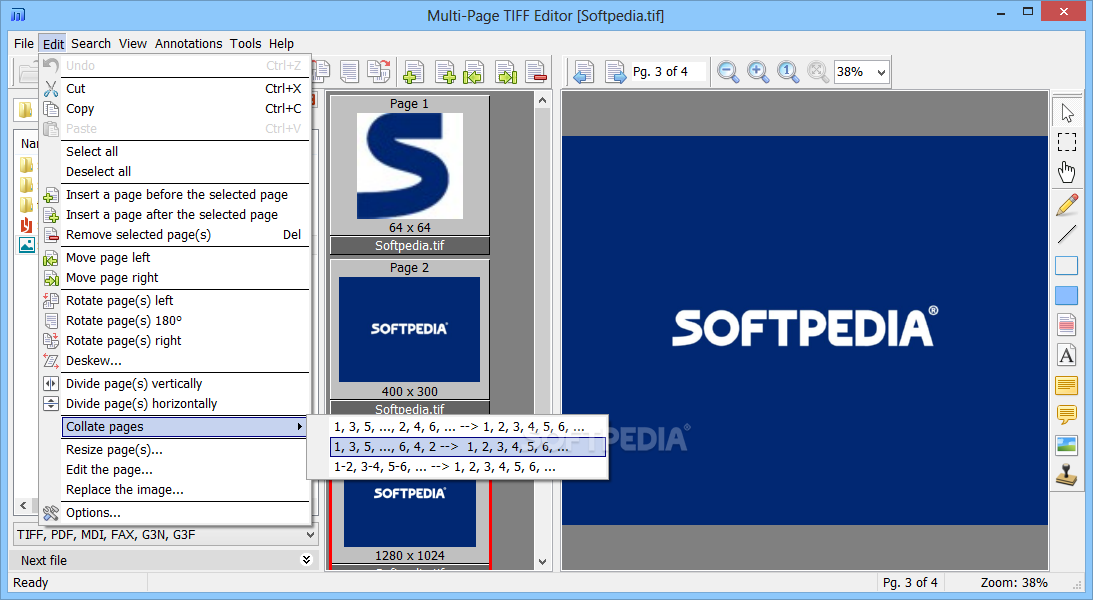Screen dimensions: 1093x600
Task: Open the Annotations menu
Action: coord(188,43)
